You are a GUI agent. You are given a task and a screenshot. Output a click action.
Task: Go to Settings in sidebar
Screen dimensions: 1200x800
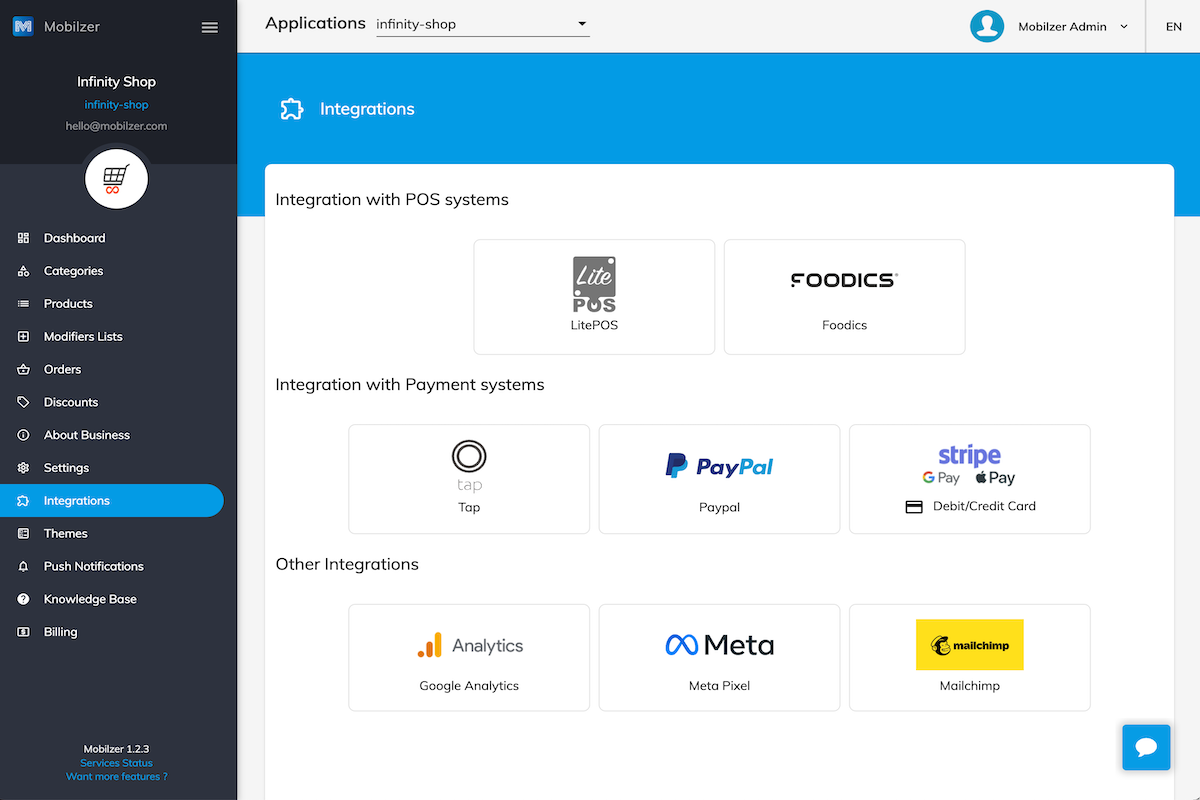(x=112, y=468)
